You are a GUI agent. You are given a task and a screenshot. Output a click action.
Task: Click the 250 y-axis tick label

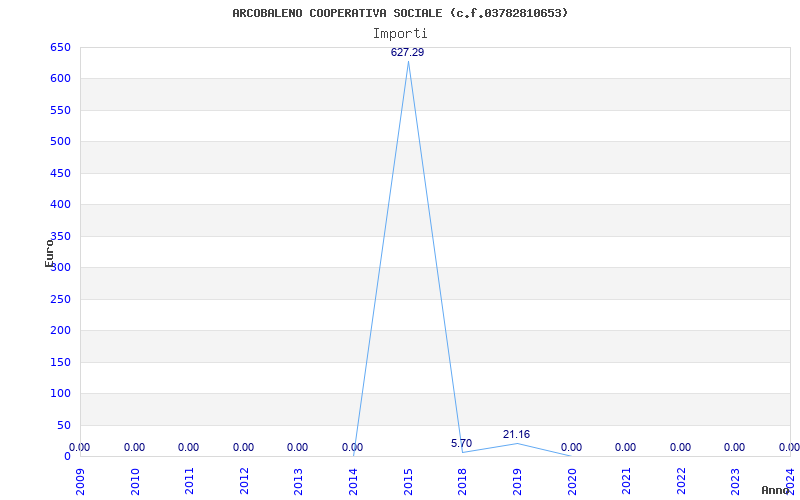pos(60,299)
